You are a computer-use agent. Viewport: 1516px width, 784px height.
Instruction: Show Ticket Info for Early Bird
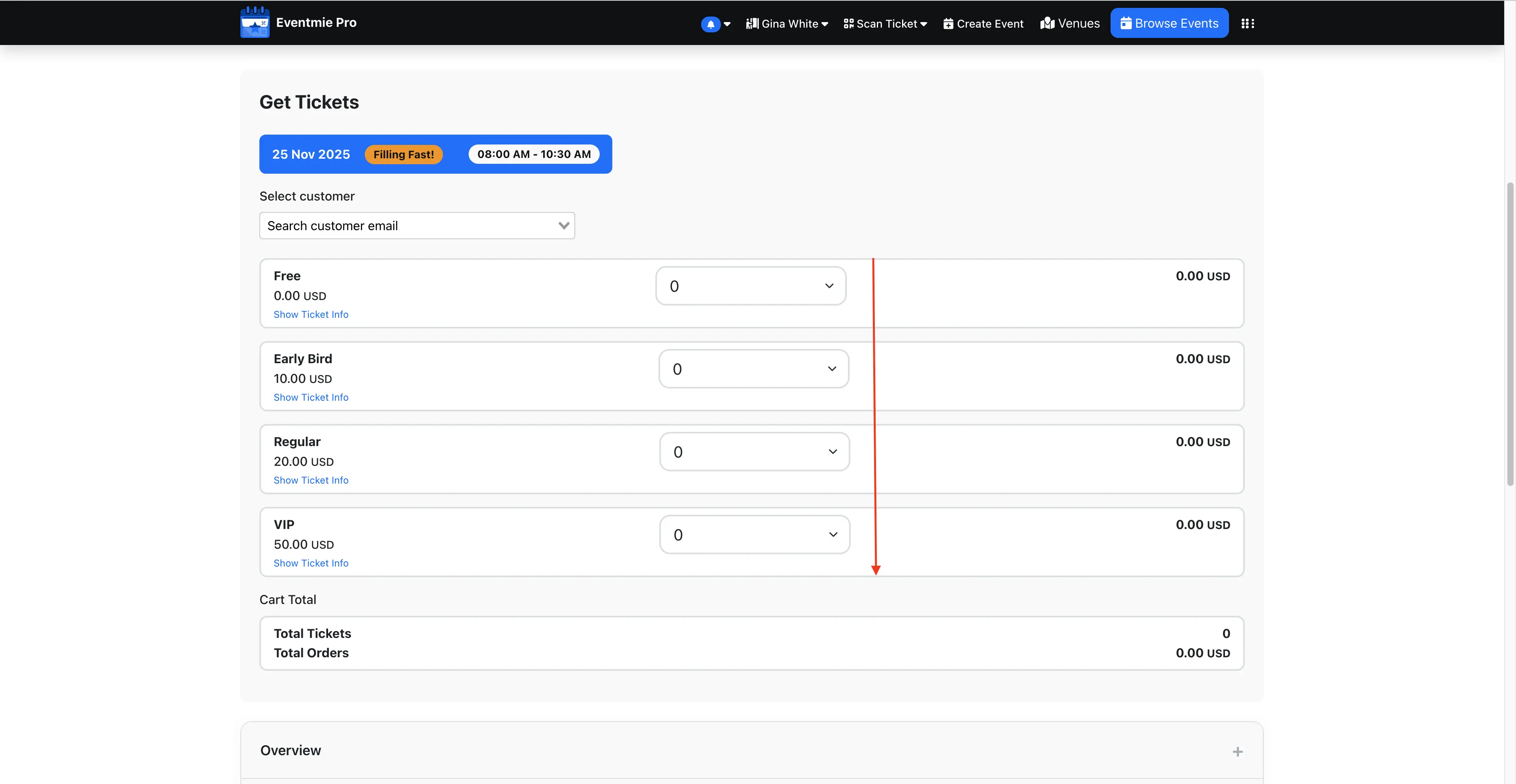311,397
